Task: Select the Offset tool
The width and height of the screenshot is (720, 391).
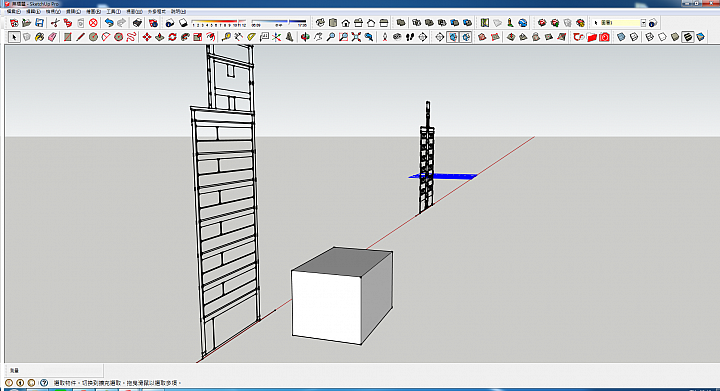Action: click(211, 37)
